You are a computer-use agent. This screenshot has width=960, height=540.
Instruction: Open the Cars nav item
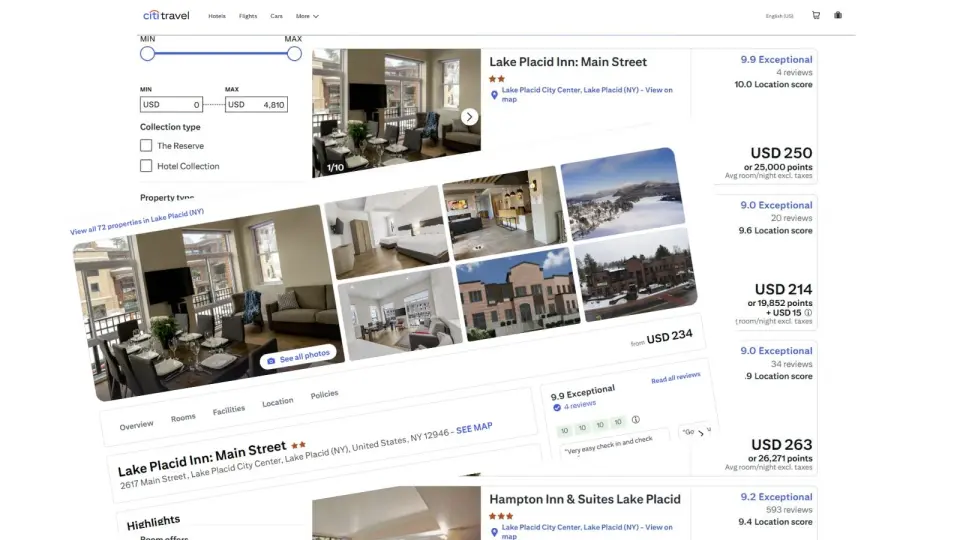point(277,16)
